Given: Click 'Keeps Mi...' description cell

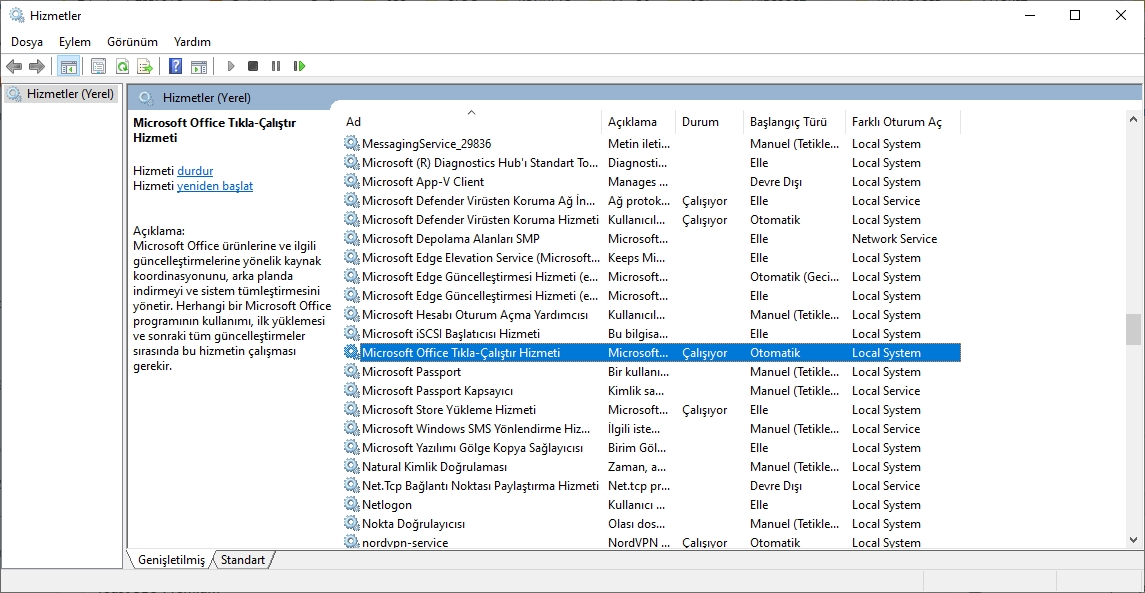Looking at the screenshot, I should (x=634, y=258).
